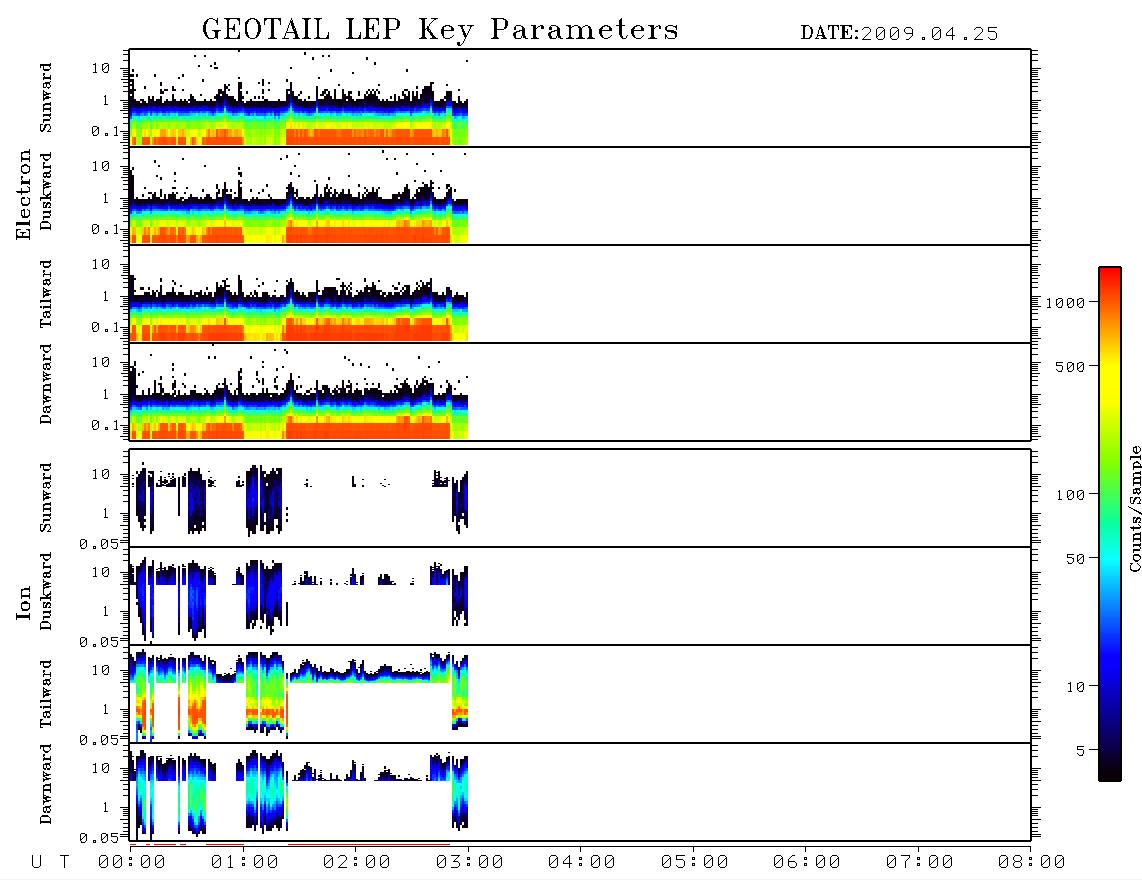This screenshot has width=1142, height=880.
Task: Click the GEOTAIL LEP Key Parameters title
Action: [x=440, y=31]
